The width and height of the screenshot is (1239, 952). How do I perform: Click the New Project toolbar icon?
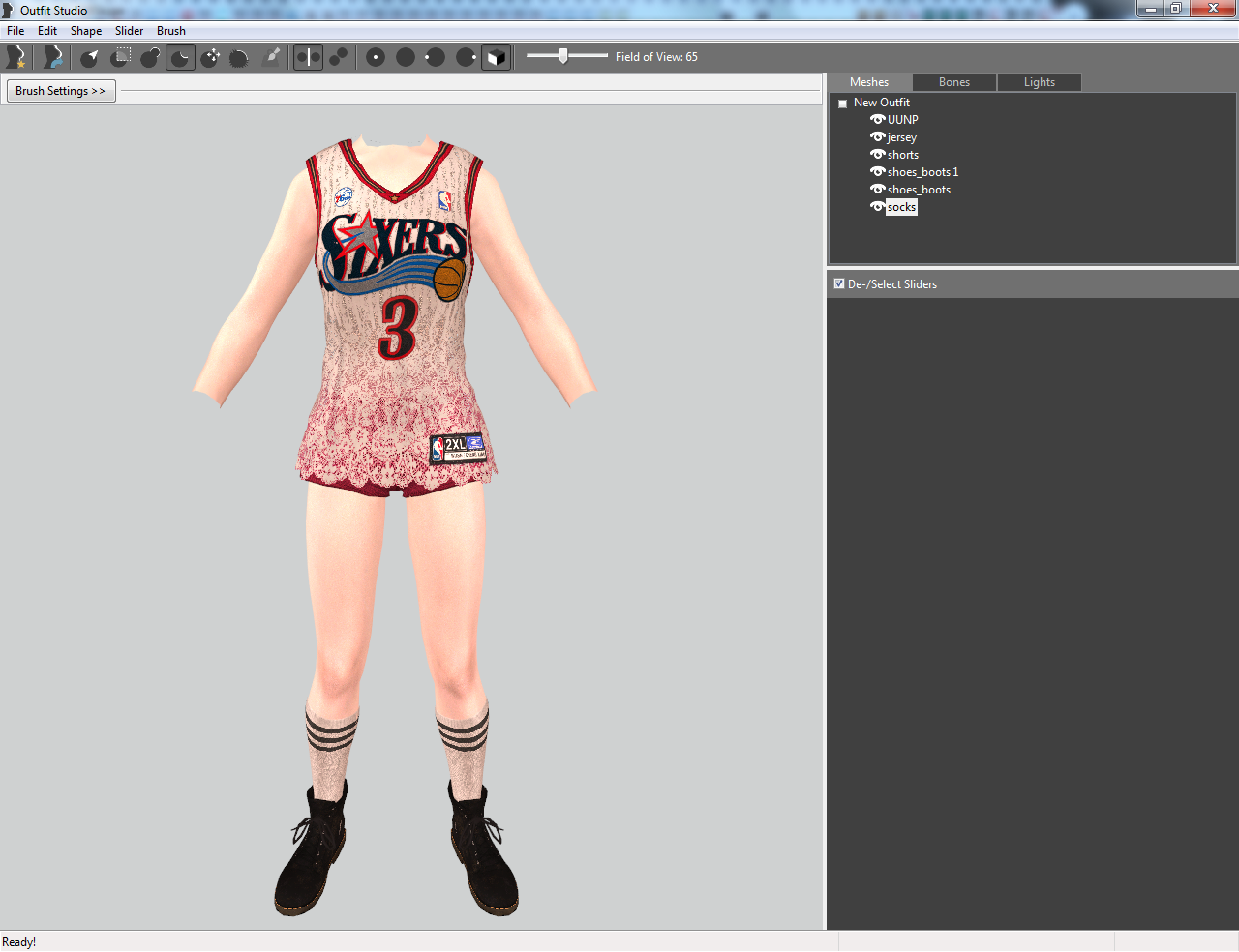(15, 57)
